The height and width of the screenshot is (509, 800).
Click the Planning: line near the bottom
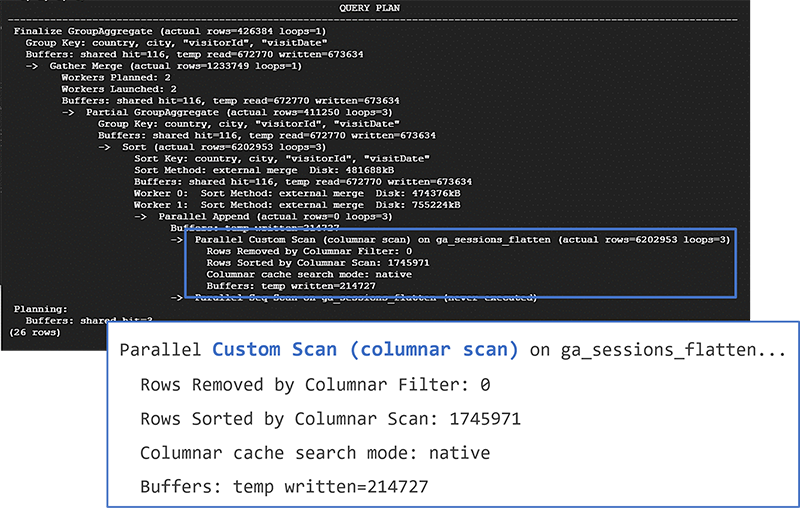pos(40,309)
